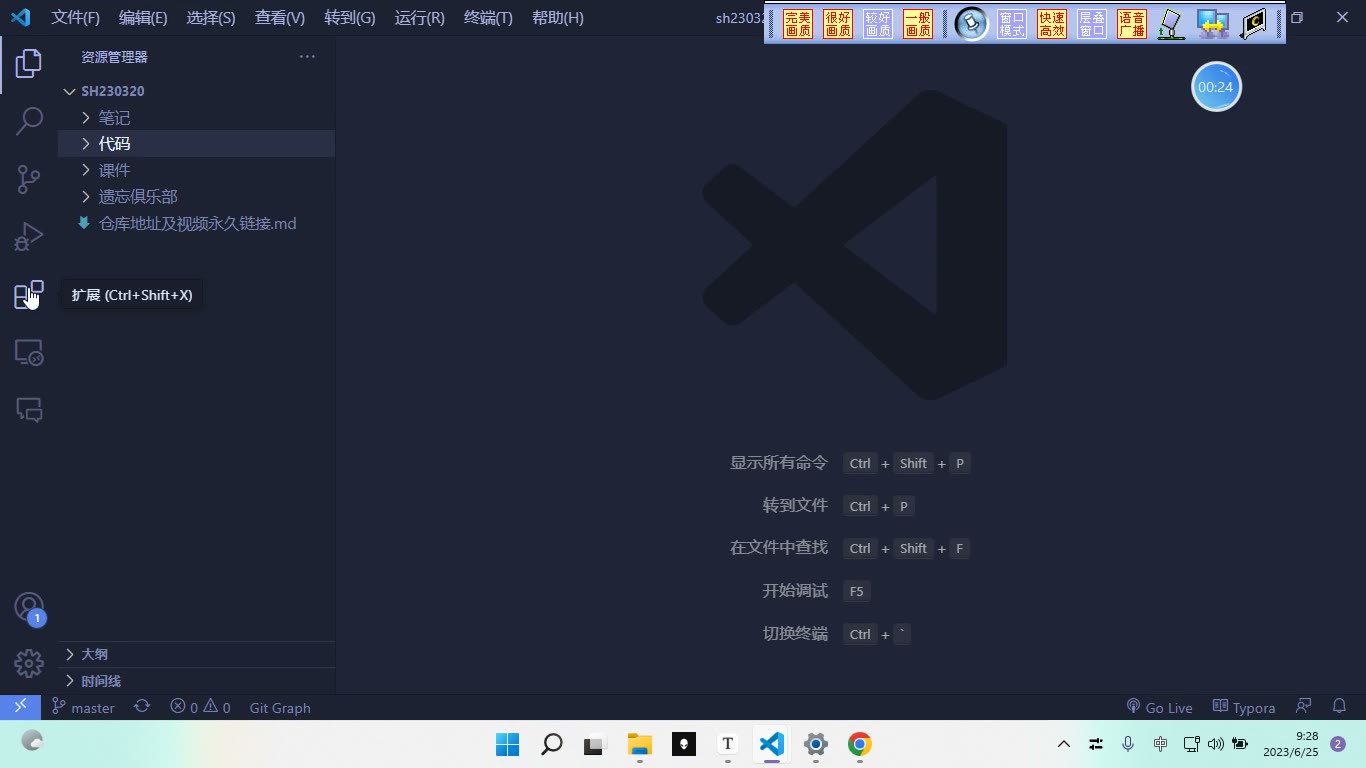Image resolution: width=1366 pixels, height=768 pixels.
Task: Open the 终端(T) menu
Action: pyautogui.click(x=488, y=18)
